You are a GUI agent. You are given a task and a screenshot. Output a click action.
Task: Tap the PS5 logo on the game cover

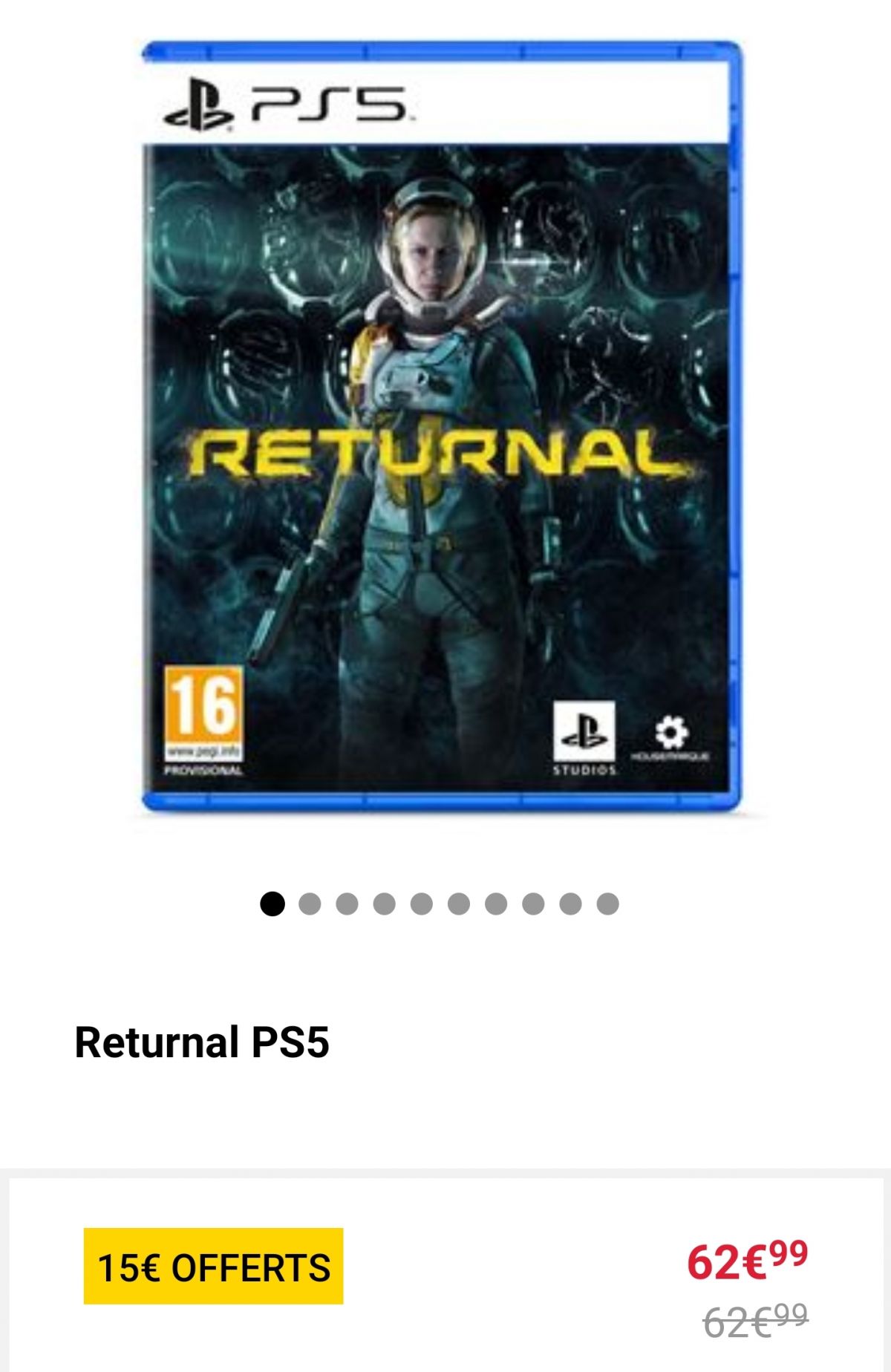tap(286, 108)
